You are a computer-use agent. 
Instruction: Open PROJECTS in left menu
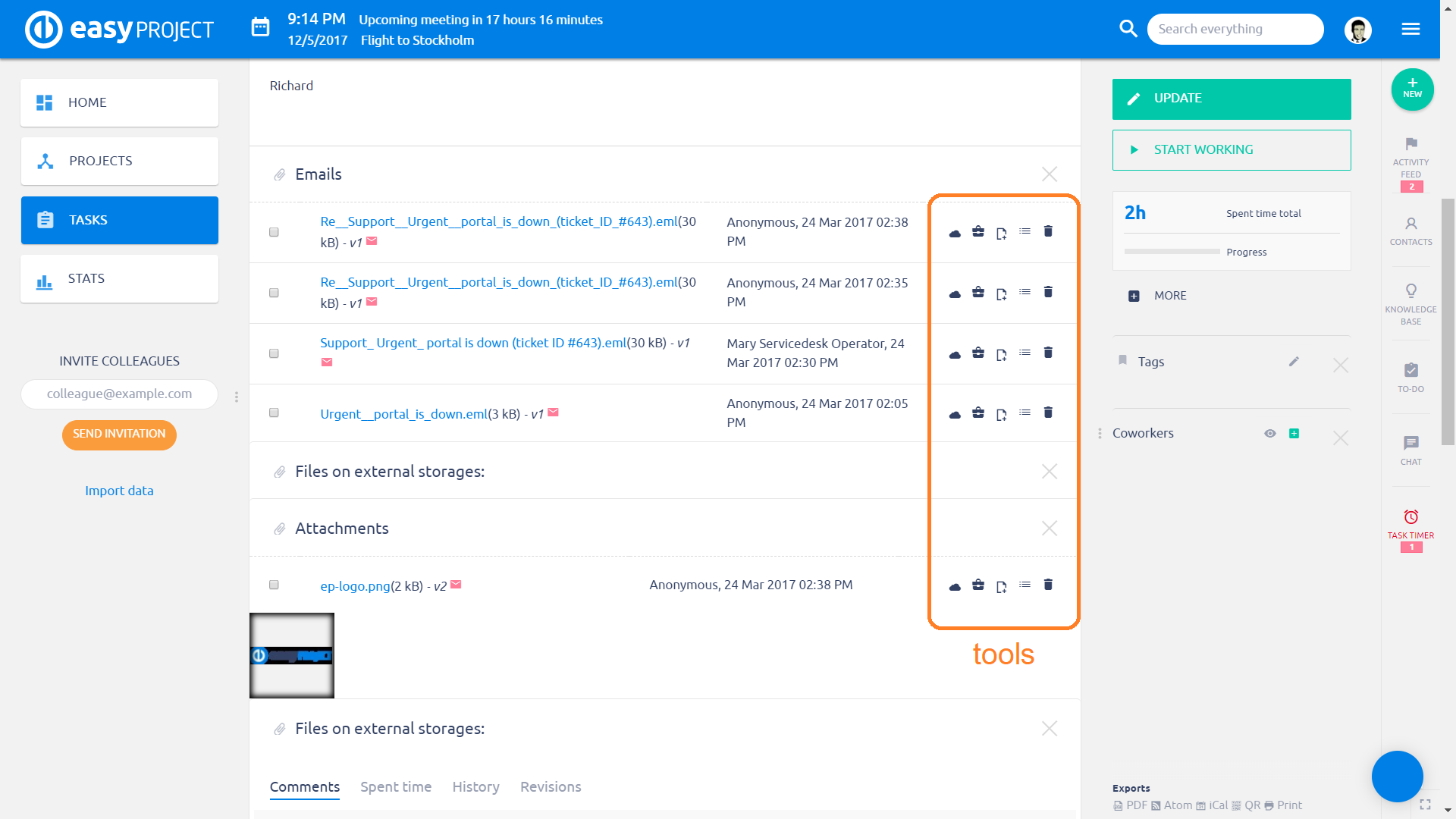120,161
